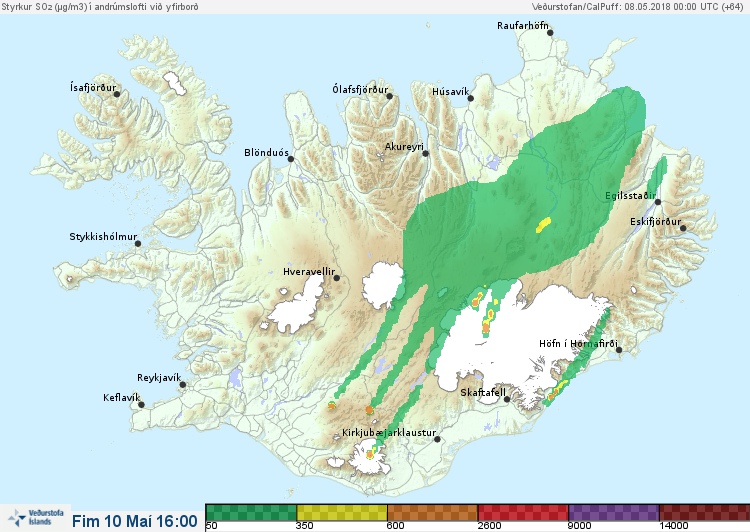The width and height of the screenshot is (750, 532).
Task: Select the Eskifjörður location dot
Action: [x=683, y=228]
